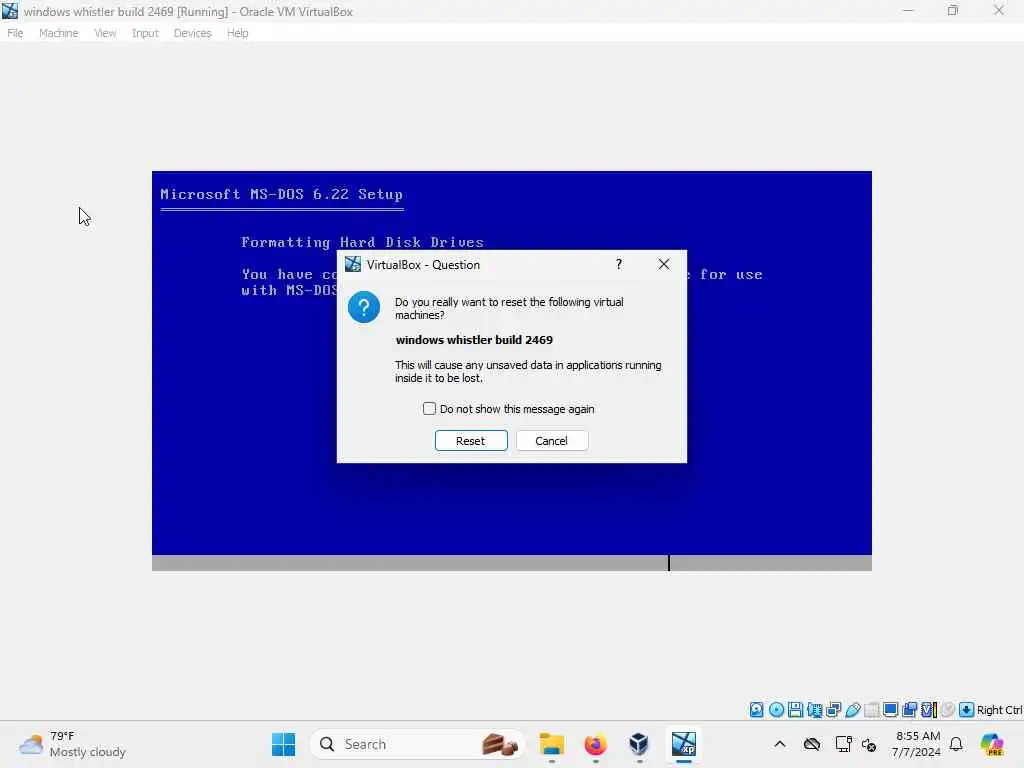
Task: Open File Explorer from the taskbar
Action: point(552,744)
